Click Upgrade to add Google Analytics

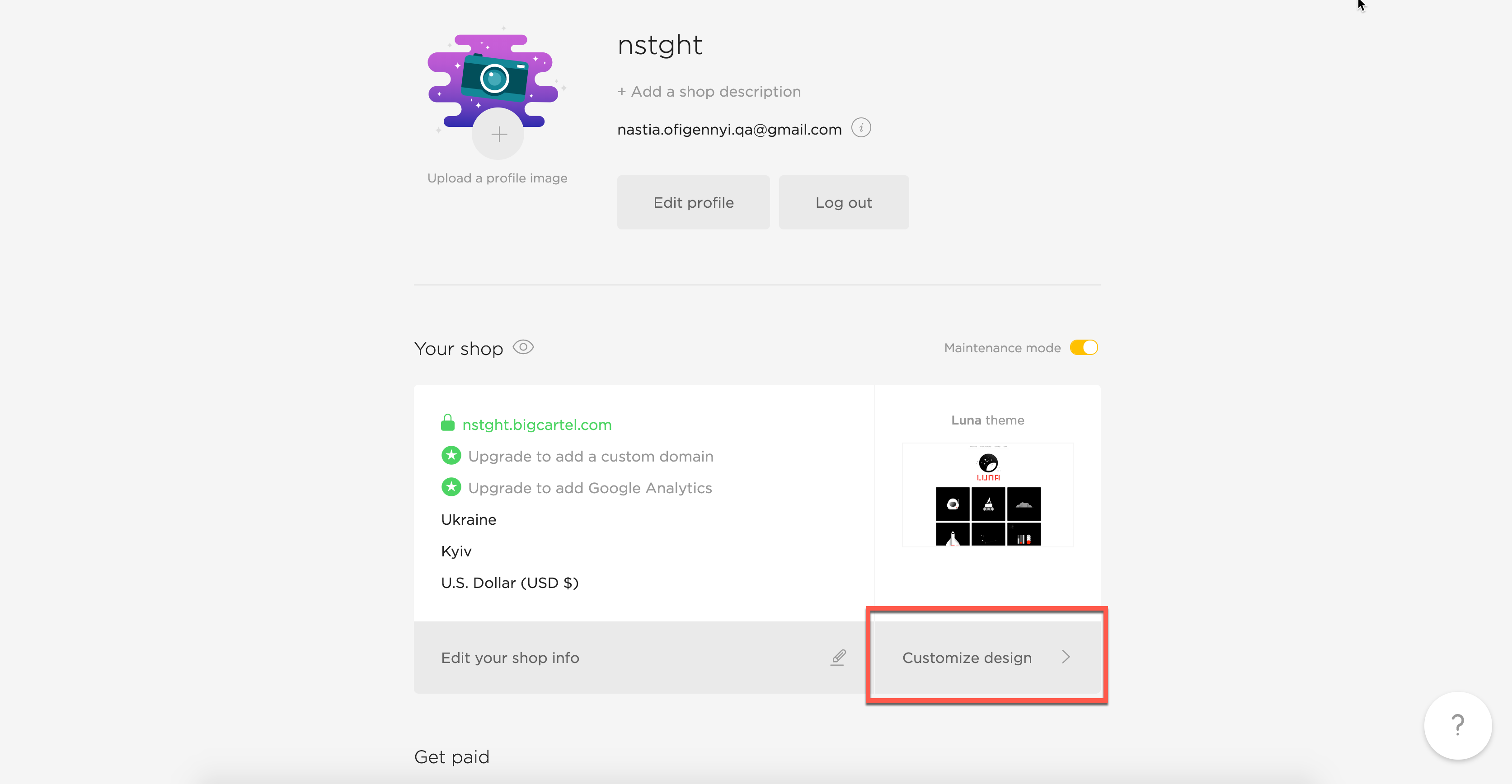590,488
